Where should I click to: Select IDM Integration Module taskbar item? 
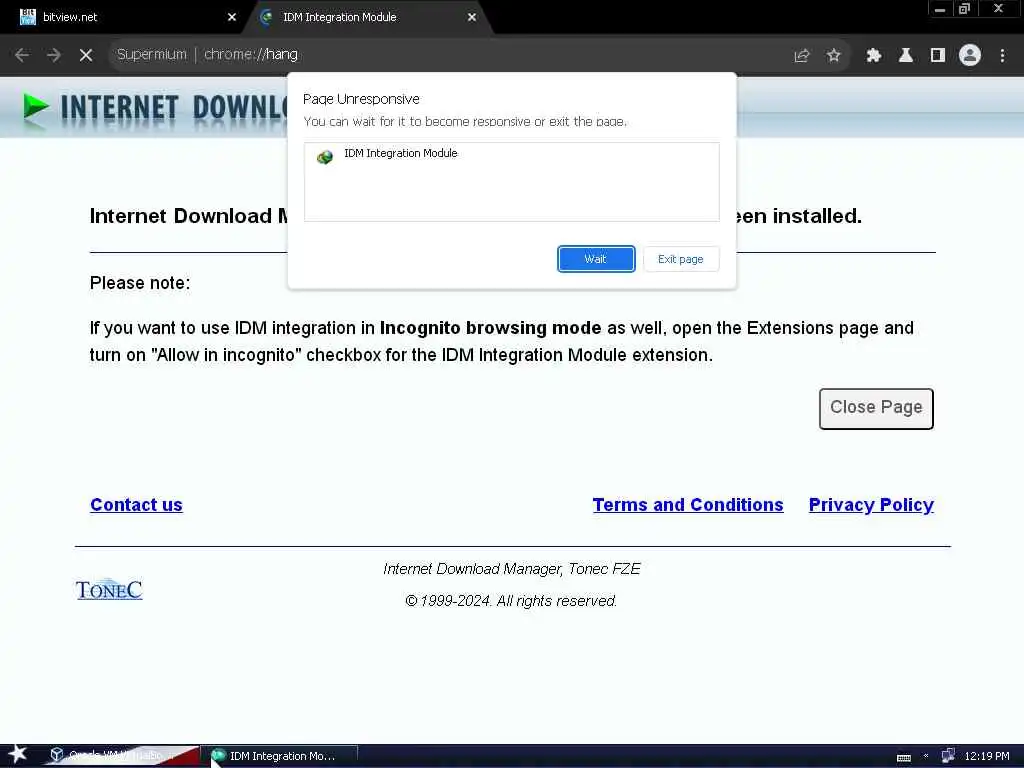[x=279, y=756]
